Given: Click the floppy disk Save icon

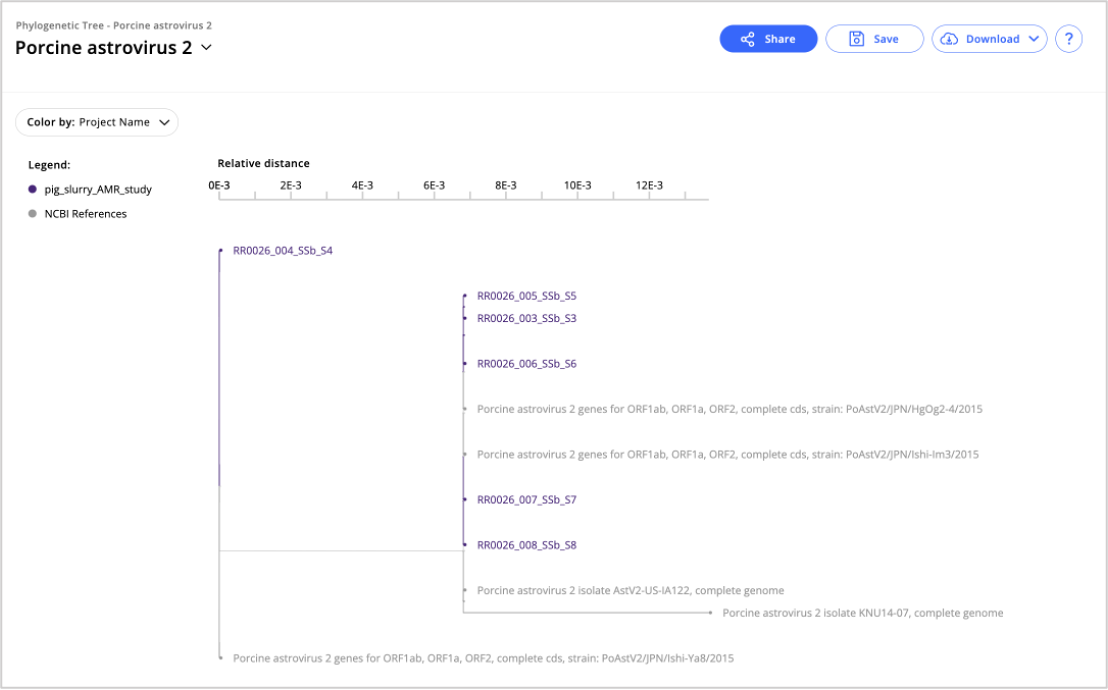Looking at the screenshot, I should tap(855, 38).
